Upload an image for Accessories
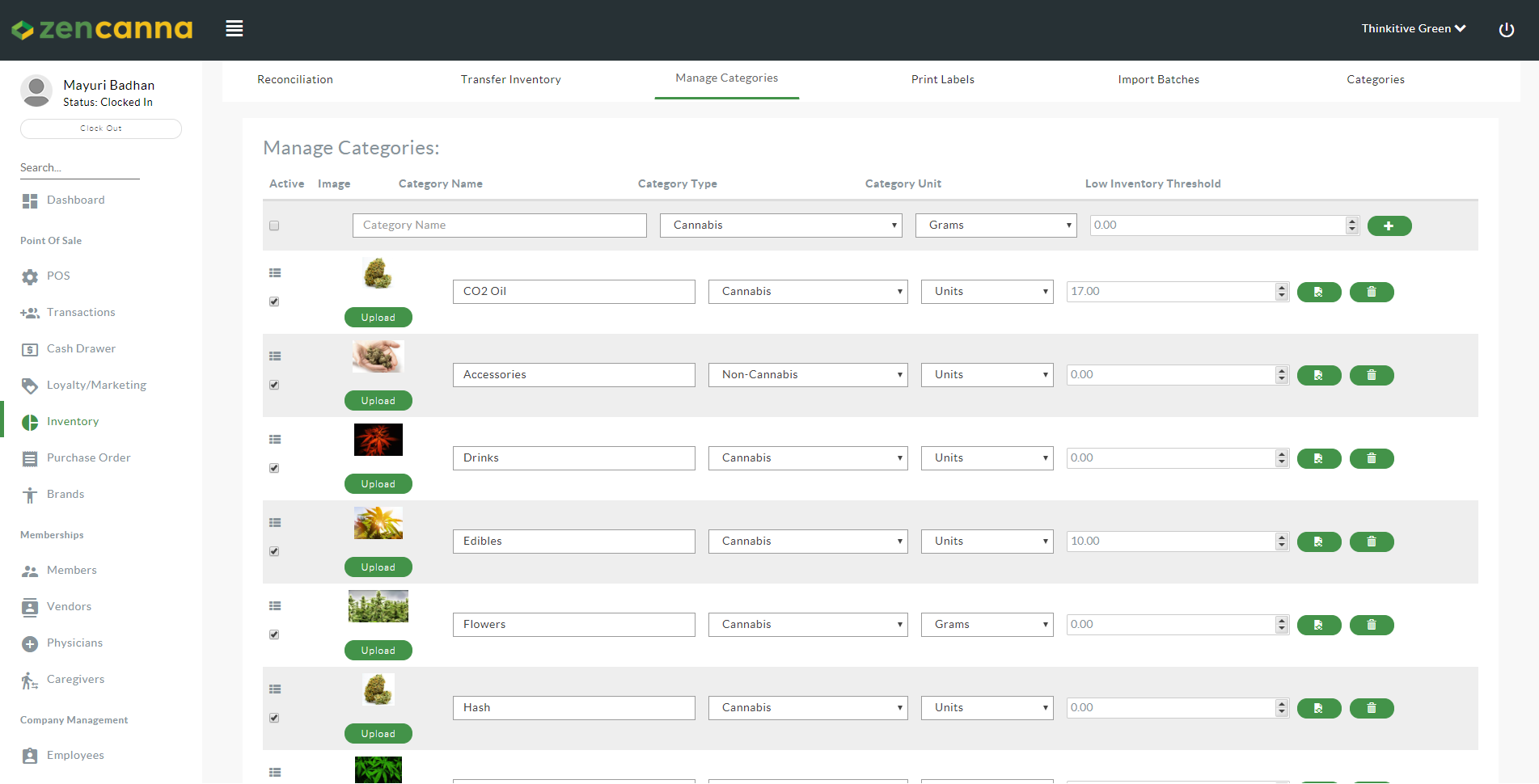 click(x=378, y=401)
